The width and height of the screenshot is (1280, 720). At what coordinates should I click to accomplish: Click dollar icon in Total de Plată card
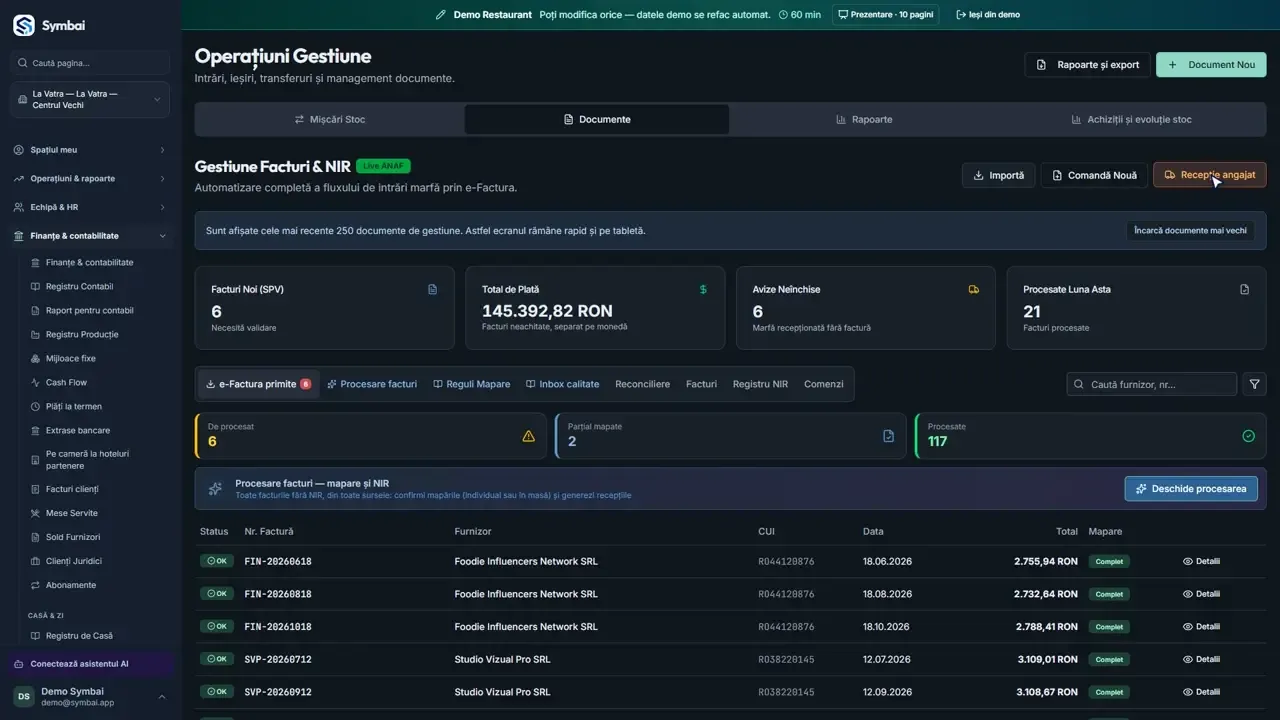point(703,290)
